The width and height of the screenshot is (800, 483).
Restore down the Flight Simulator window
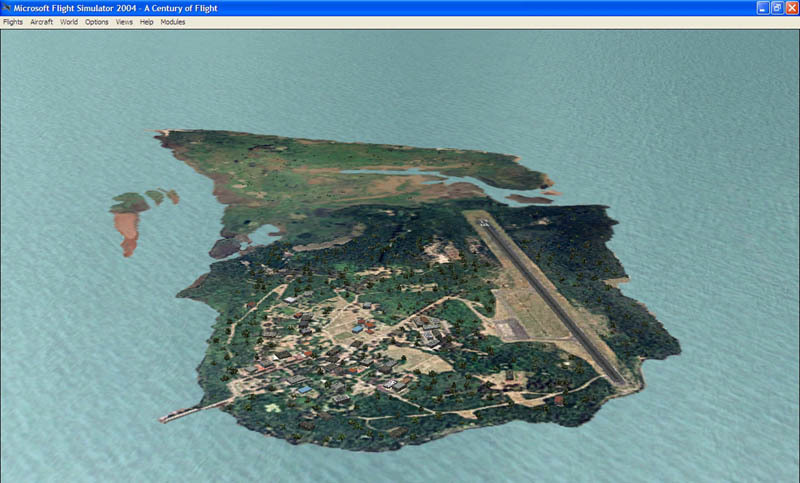(777, 8)
